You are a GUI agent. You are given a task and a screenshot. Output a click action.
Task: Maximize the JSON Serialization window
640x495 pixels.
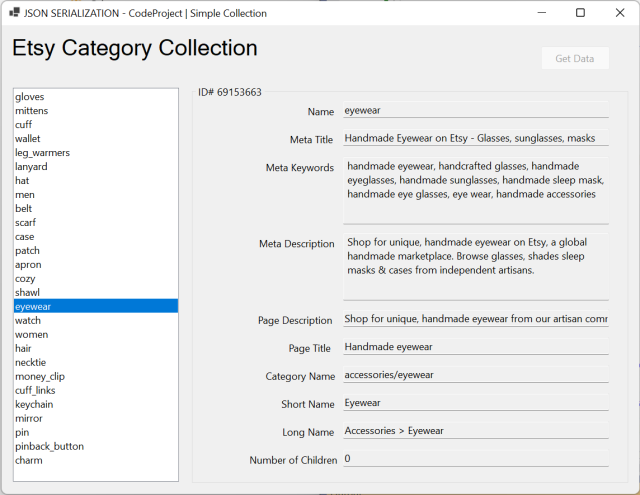tap(580, 13)
